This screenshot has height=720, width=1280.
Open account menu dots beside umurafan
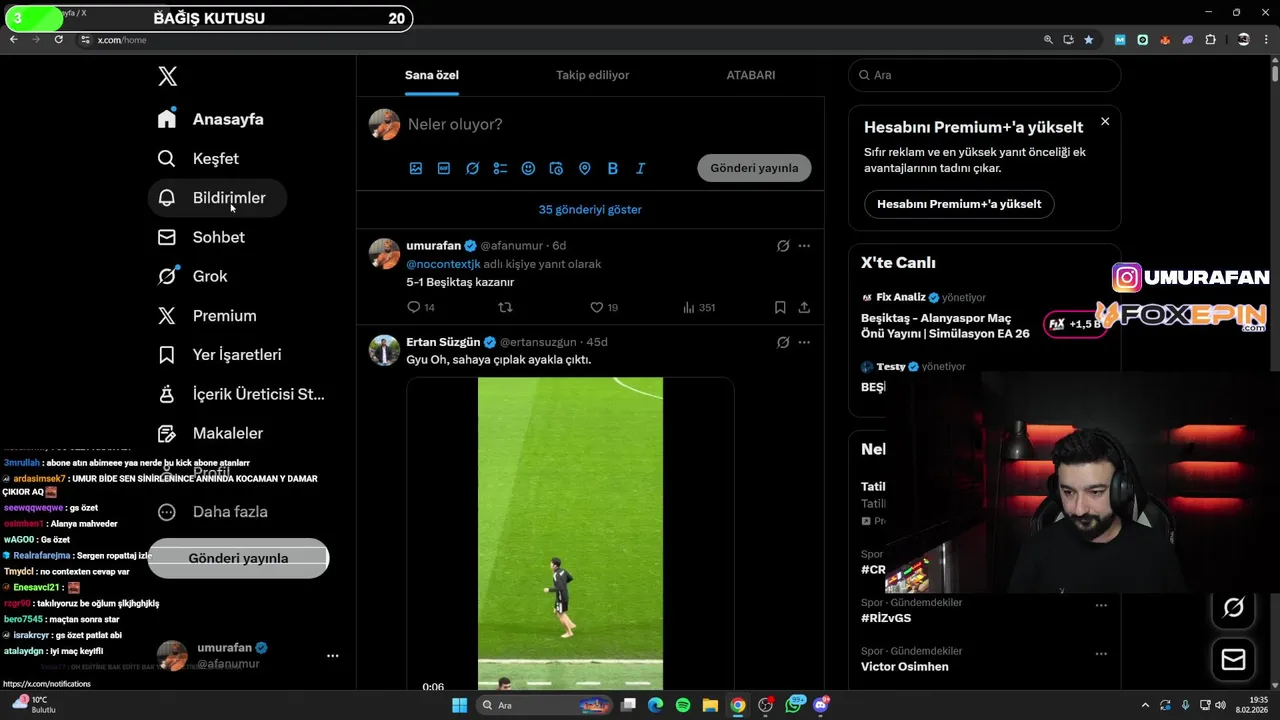[332, 656]
